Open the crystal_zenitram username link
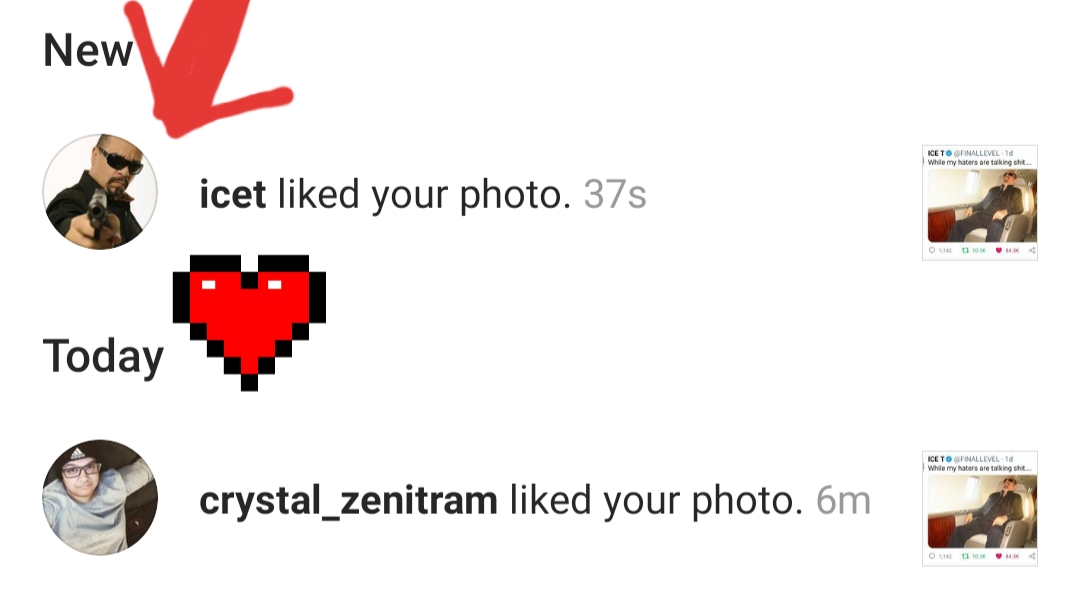This screenshot has height=594, width=1080. click(348, 501)
